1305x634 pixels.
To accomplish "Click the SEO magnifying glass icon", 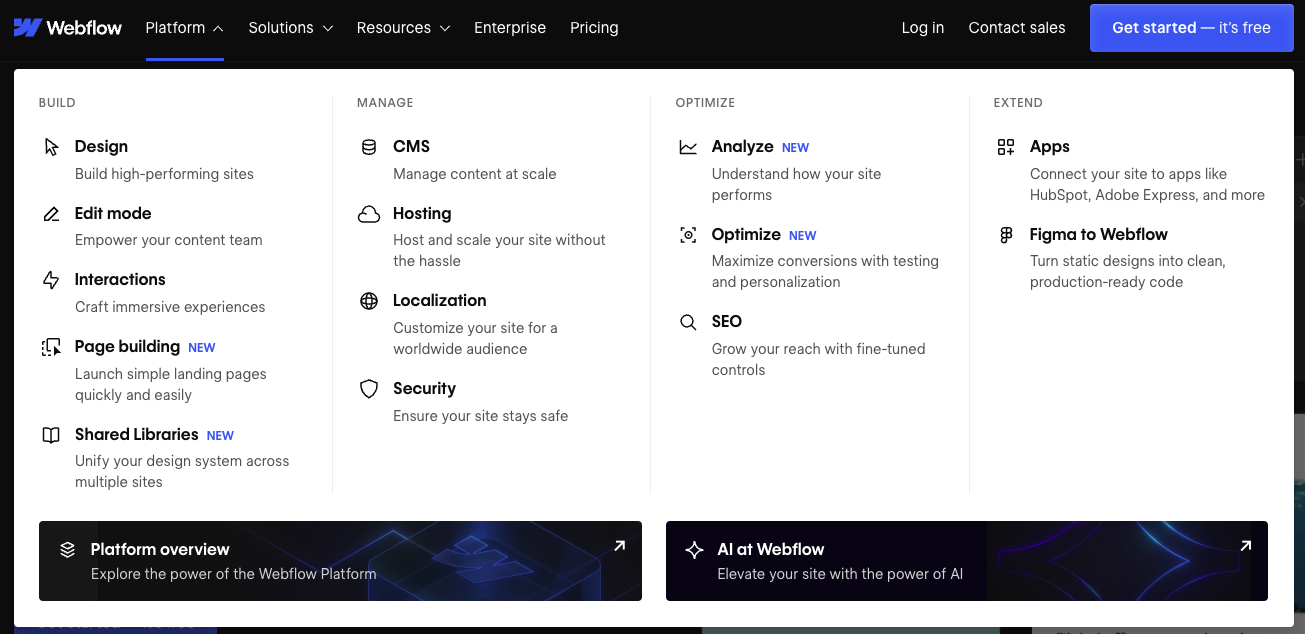I will 688,322.
